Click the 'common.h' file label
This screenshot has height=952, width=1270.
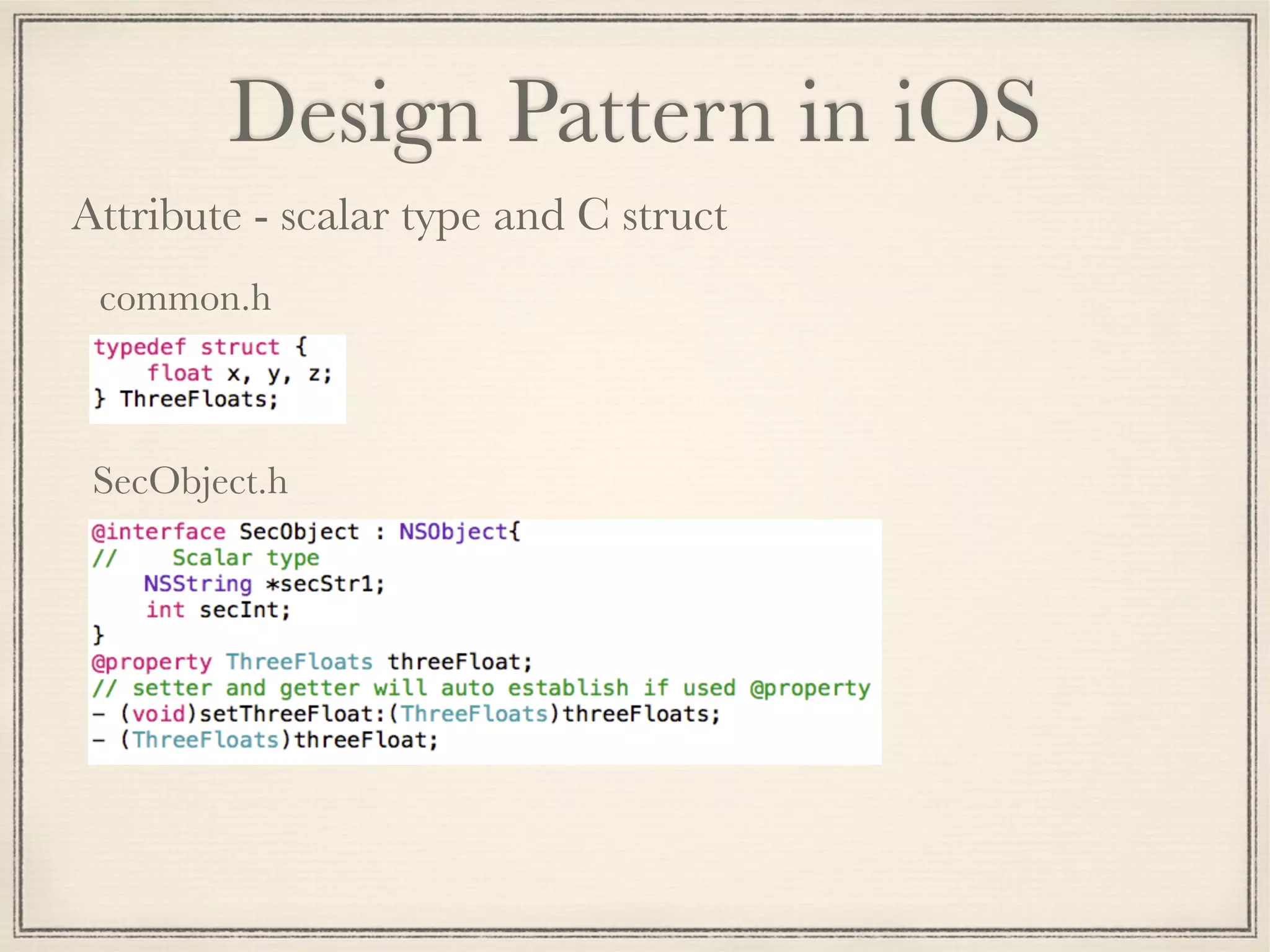(185, 299)
